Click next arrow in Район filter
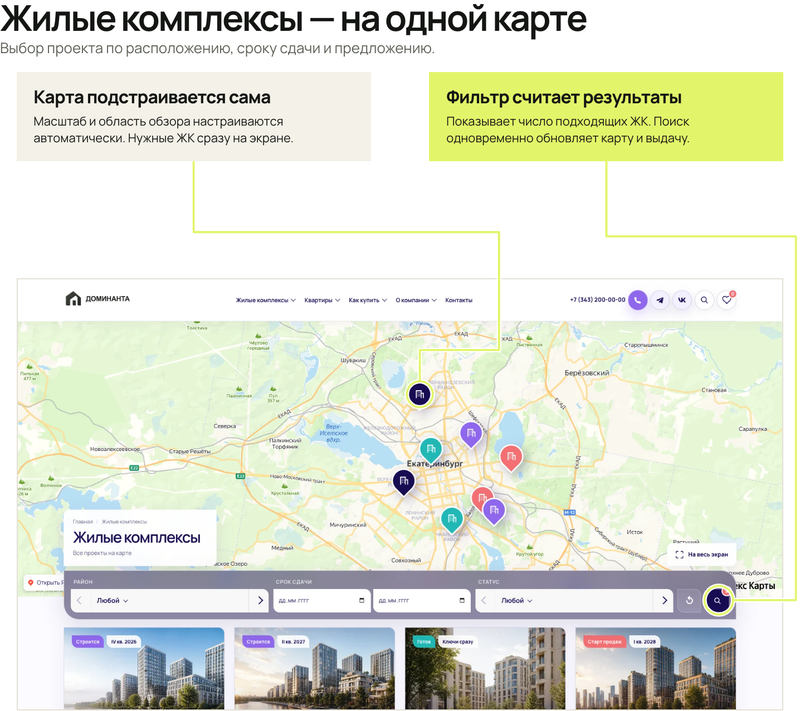 (x=260, y=600)
